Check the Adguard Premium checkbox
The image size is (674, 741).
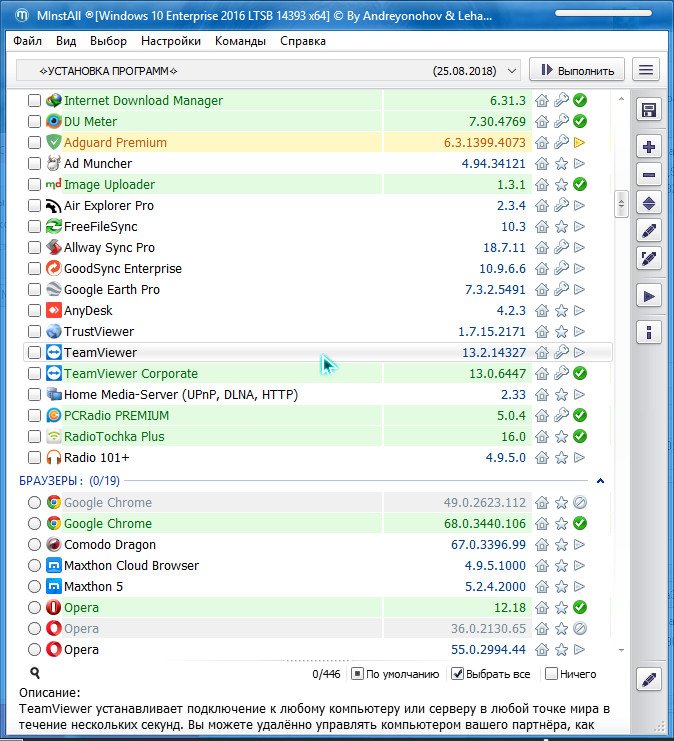[x=34, y=142]
